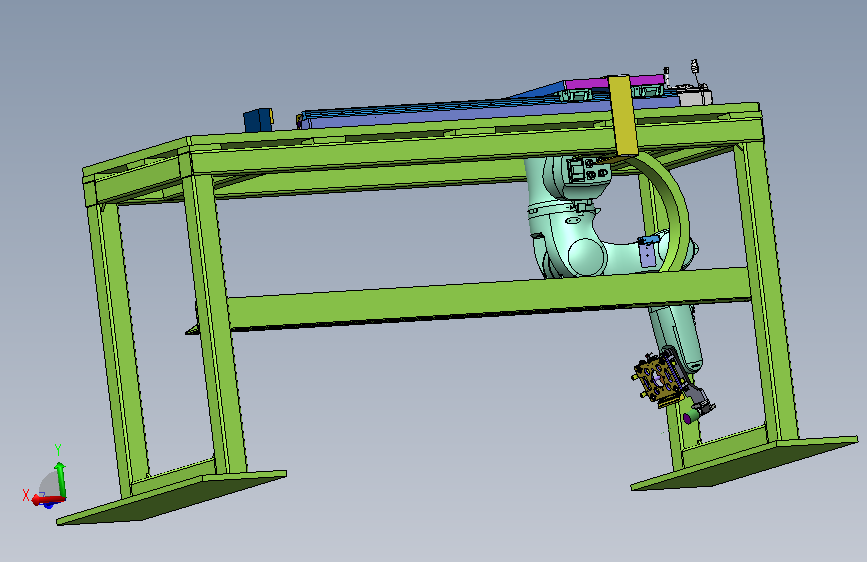Select the left green base plate
The height and width of the screenshot is (562, 867).
click(x=171, y=497)
